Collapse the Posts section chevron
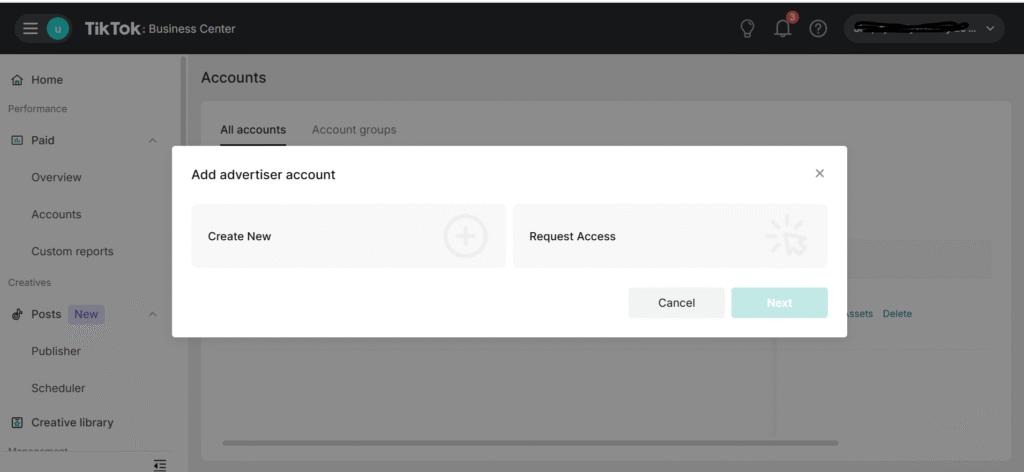 [153, 315]
